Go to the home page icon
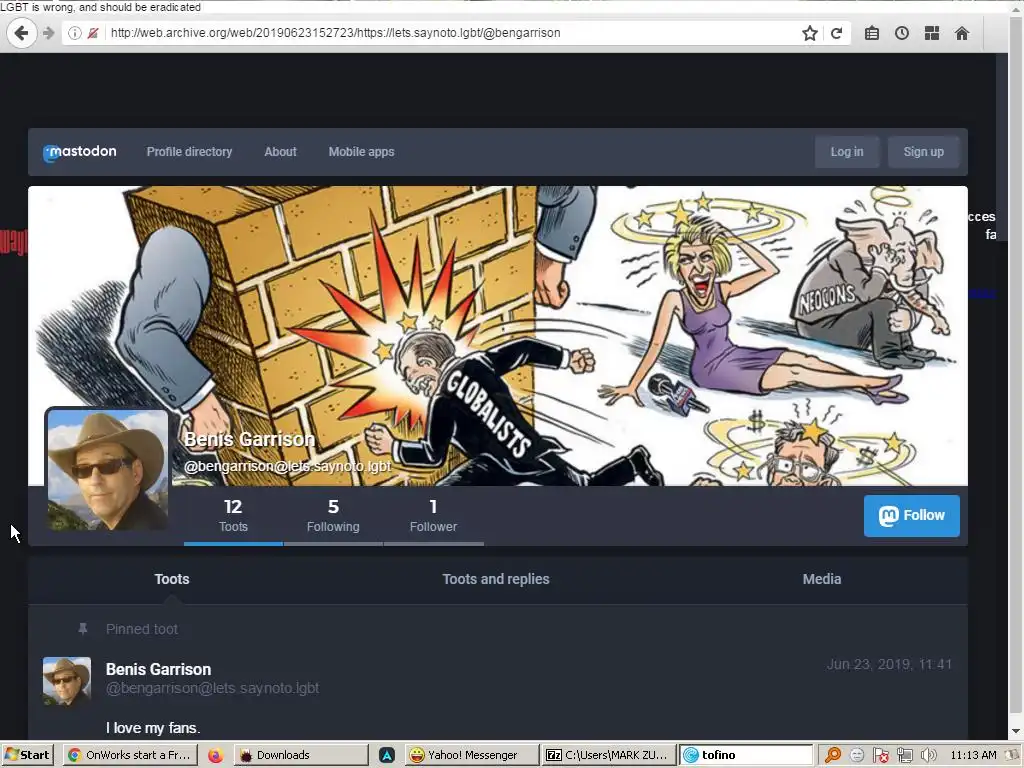1024x768 pixels. (x=962, y=33)
